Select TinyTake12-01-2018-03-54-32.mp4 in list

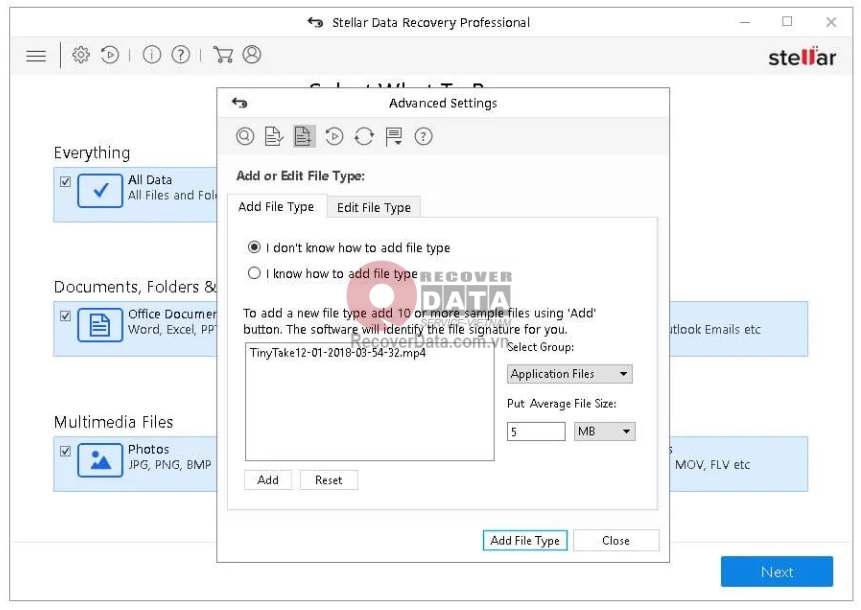tap(338, 352)
